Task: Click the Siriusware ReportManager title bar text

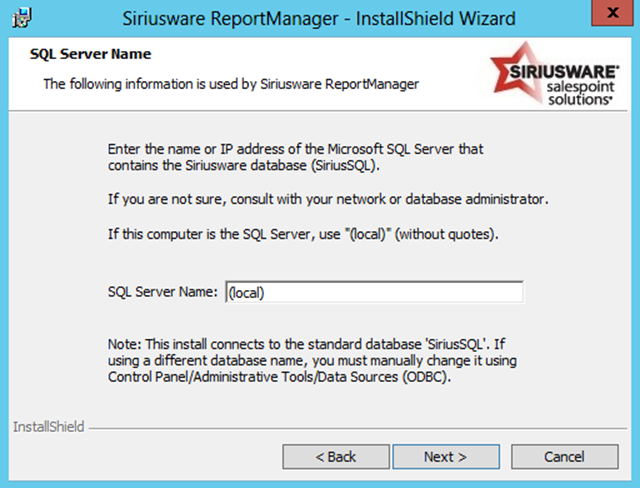Action: click(x=320, y=18)
